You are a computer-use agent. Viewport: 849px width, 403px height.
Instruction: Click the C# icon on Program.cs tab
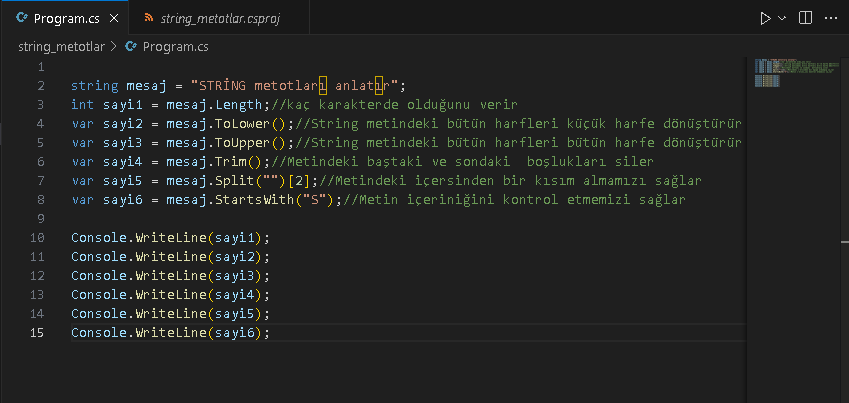20,18
